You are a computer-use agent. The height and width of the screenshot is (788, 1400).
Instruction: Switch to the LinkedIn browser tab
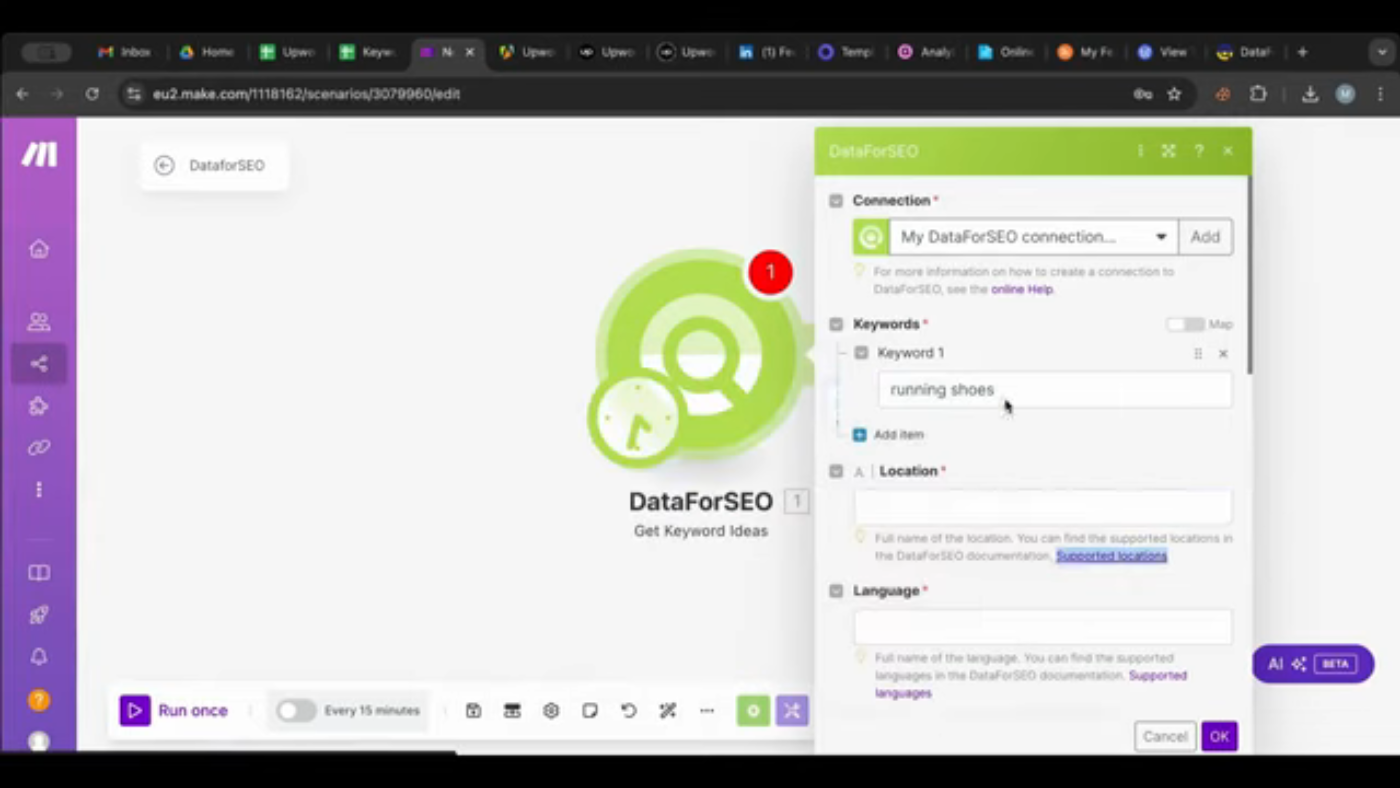coord(766,52)
